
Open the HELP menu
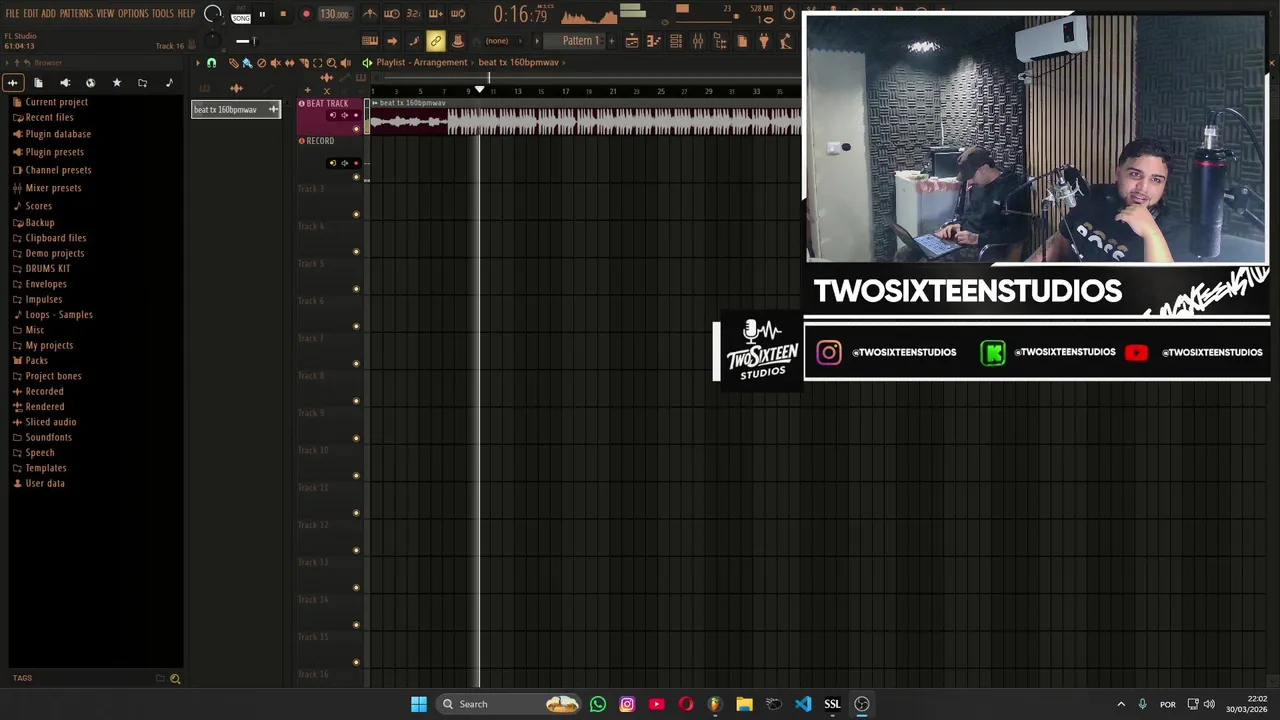click(x=186, y=13)
